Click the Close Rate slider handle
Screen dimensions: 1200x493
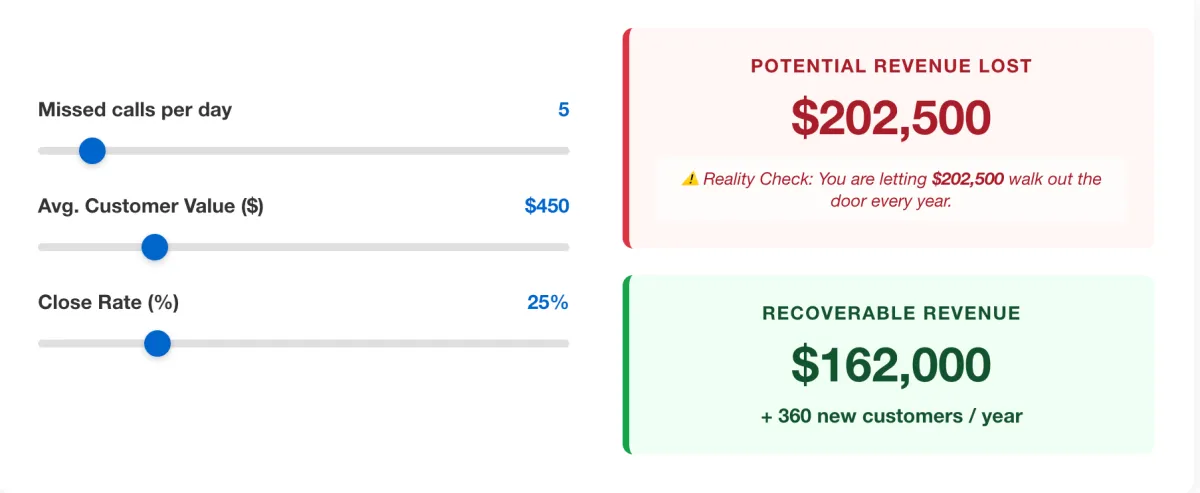(x=157, y=344)
